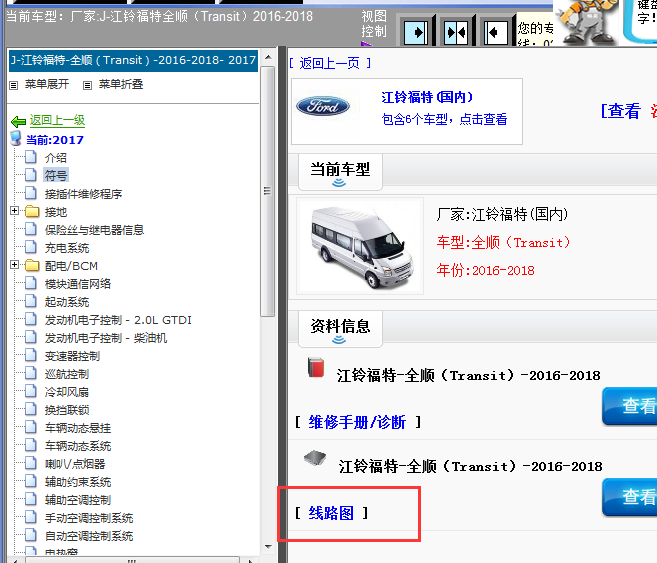Click the green back arrow icon

pyautogui.click(x=18, y=121)
